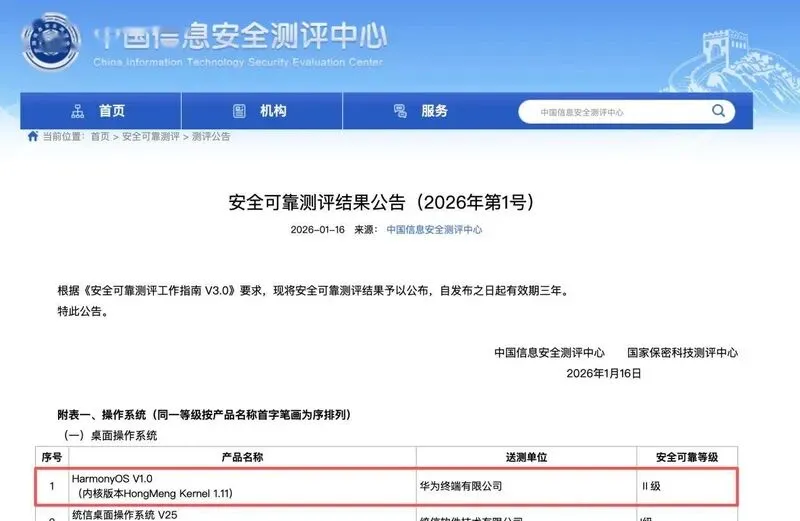
Task: Click table header 送测单位
Action: coord(526,457)
